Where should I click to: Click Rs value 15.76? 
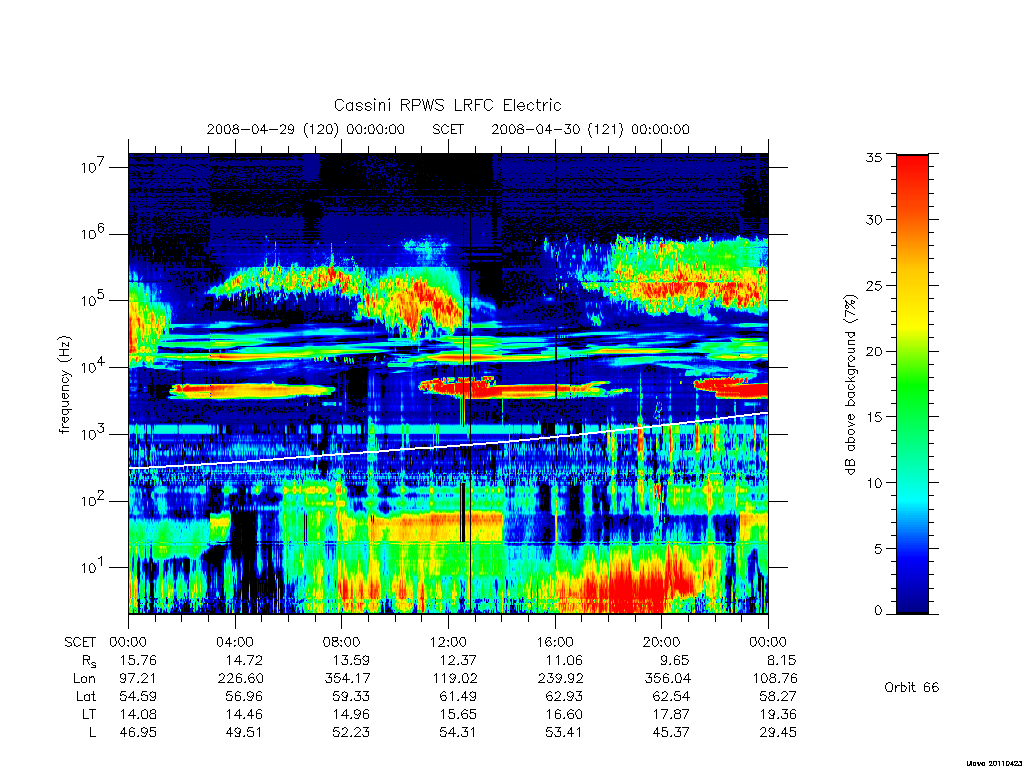[x=138, y=660]
